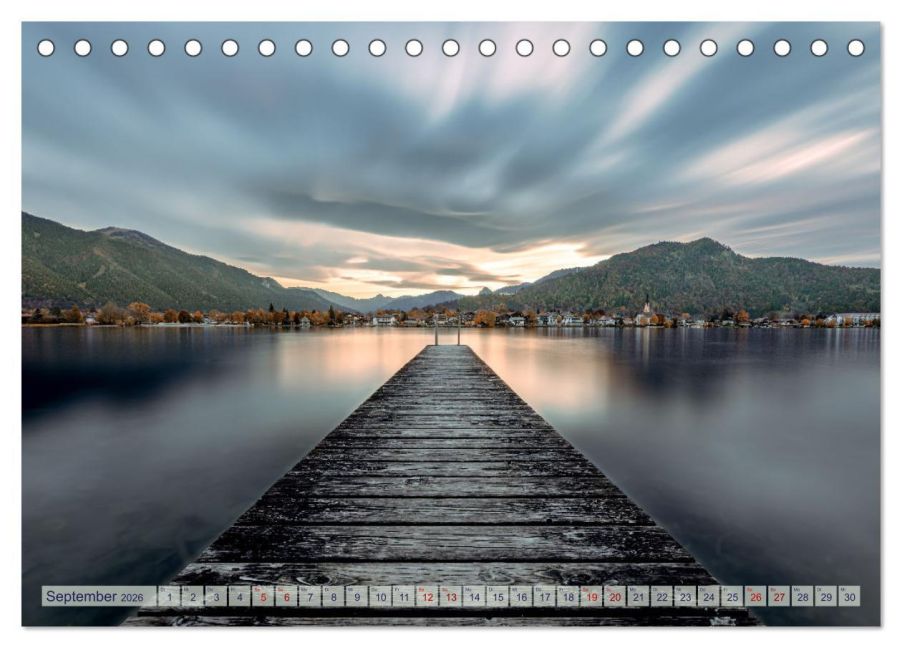Viewport: 902px width, 648px height.
Task: Click the red date 20
Action: tap(615, 597)
